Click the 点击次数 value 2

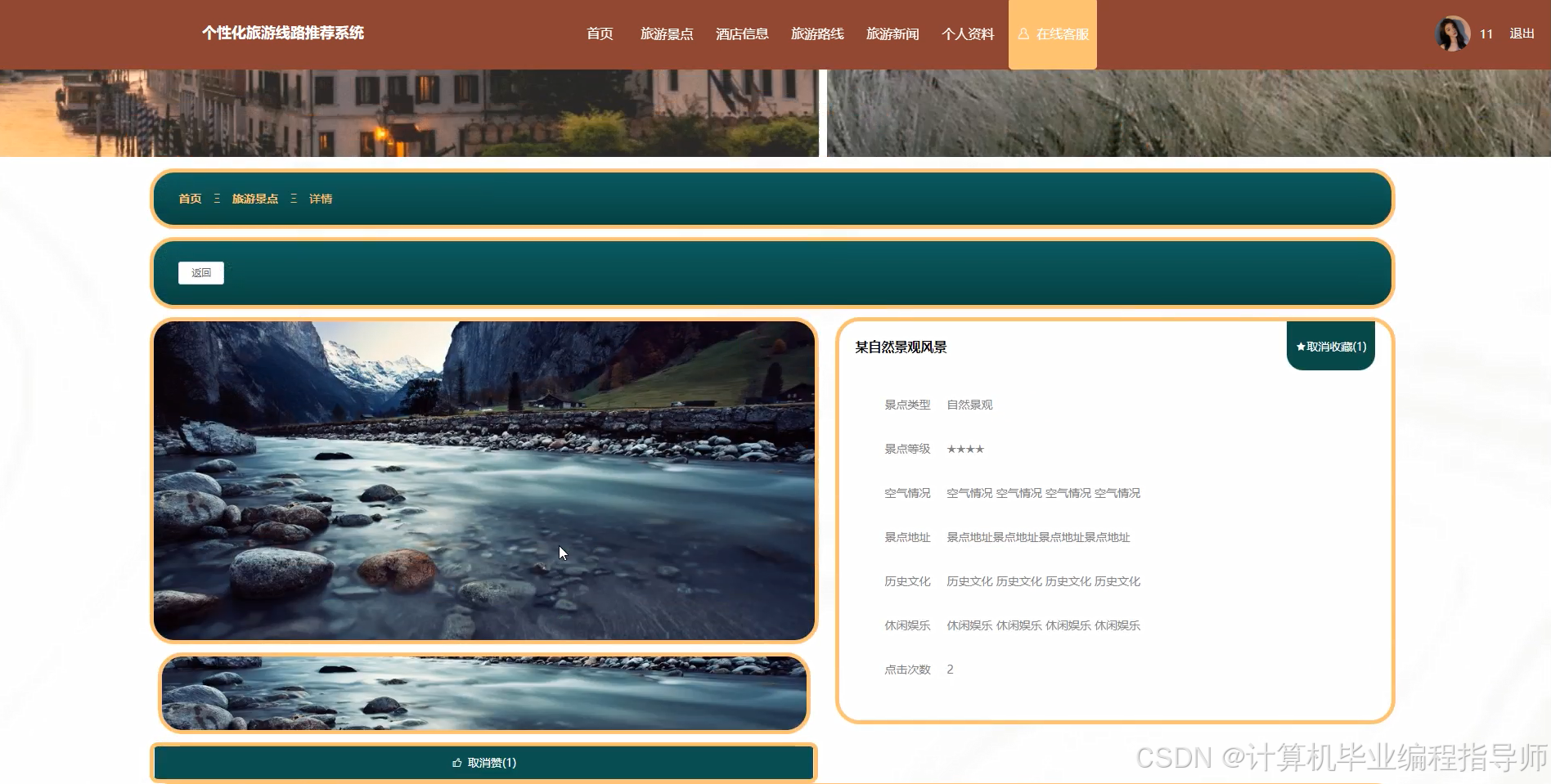pyautogui.click(x=950, y=670)
